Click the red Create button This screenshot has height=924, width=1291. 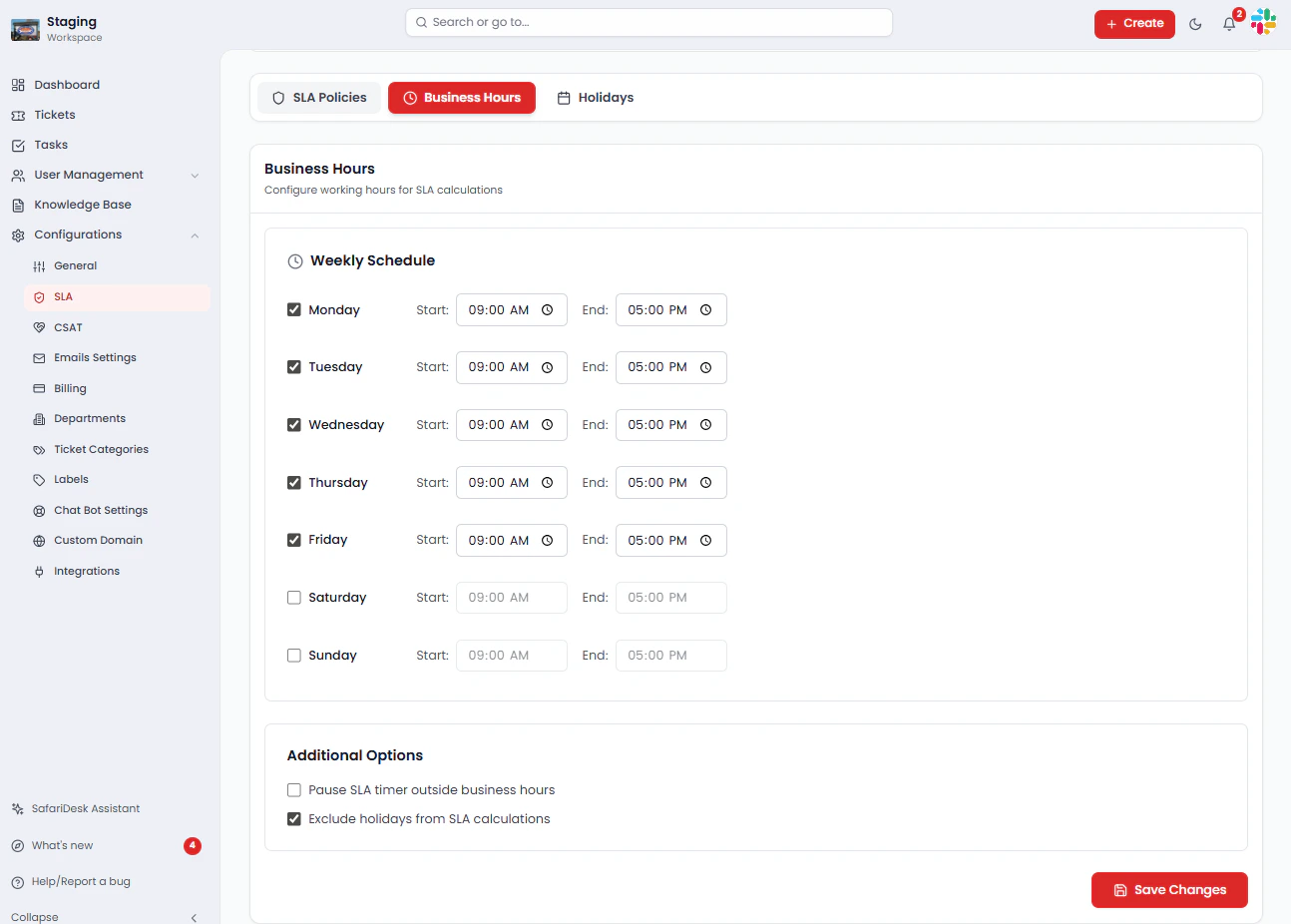tap(1134, 24)
